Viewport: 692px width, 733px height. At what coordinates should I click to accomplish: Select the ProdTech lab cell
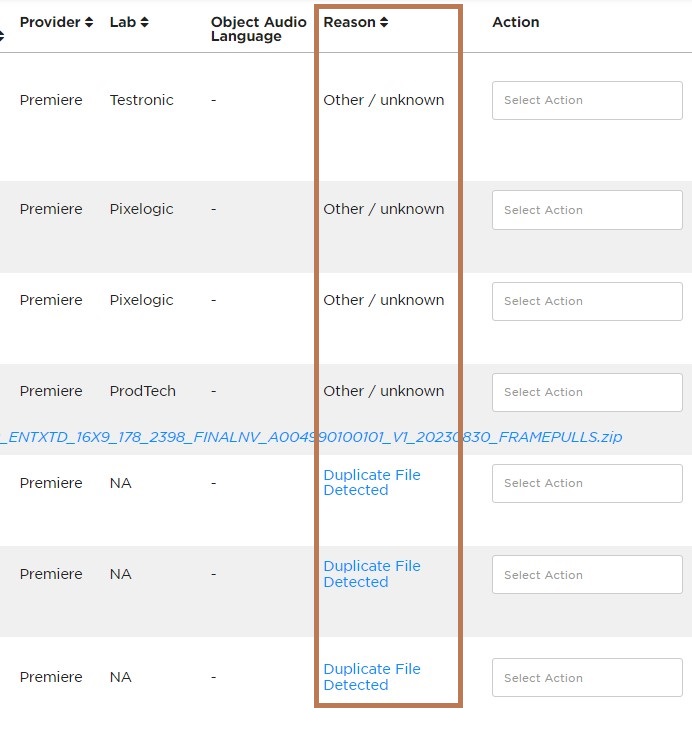tap(143, 391)
